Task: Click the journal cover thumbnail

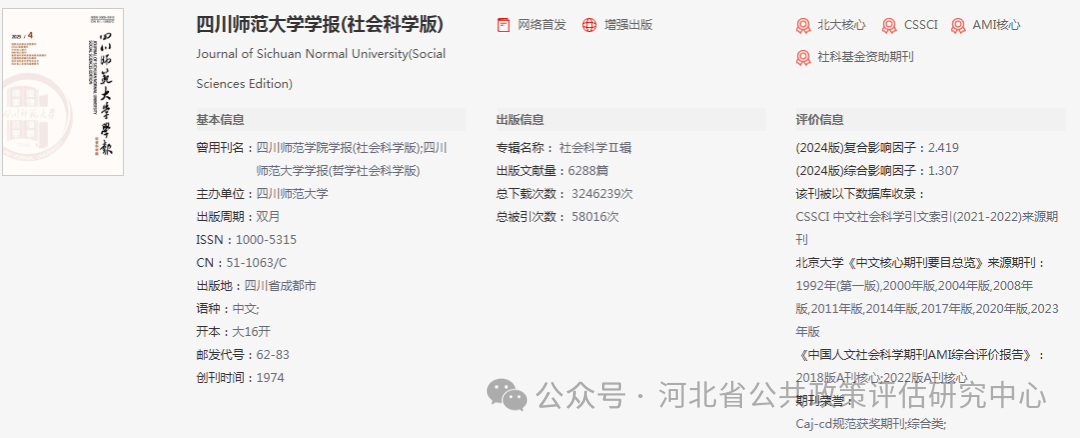Action: click(63, 92)
